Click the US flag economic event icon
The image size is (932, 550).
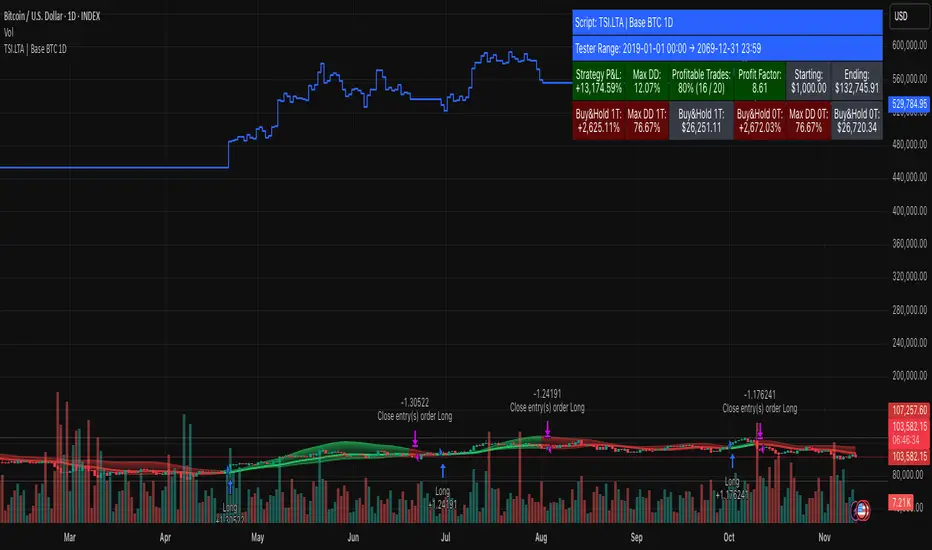click(861, 510)
